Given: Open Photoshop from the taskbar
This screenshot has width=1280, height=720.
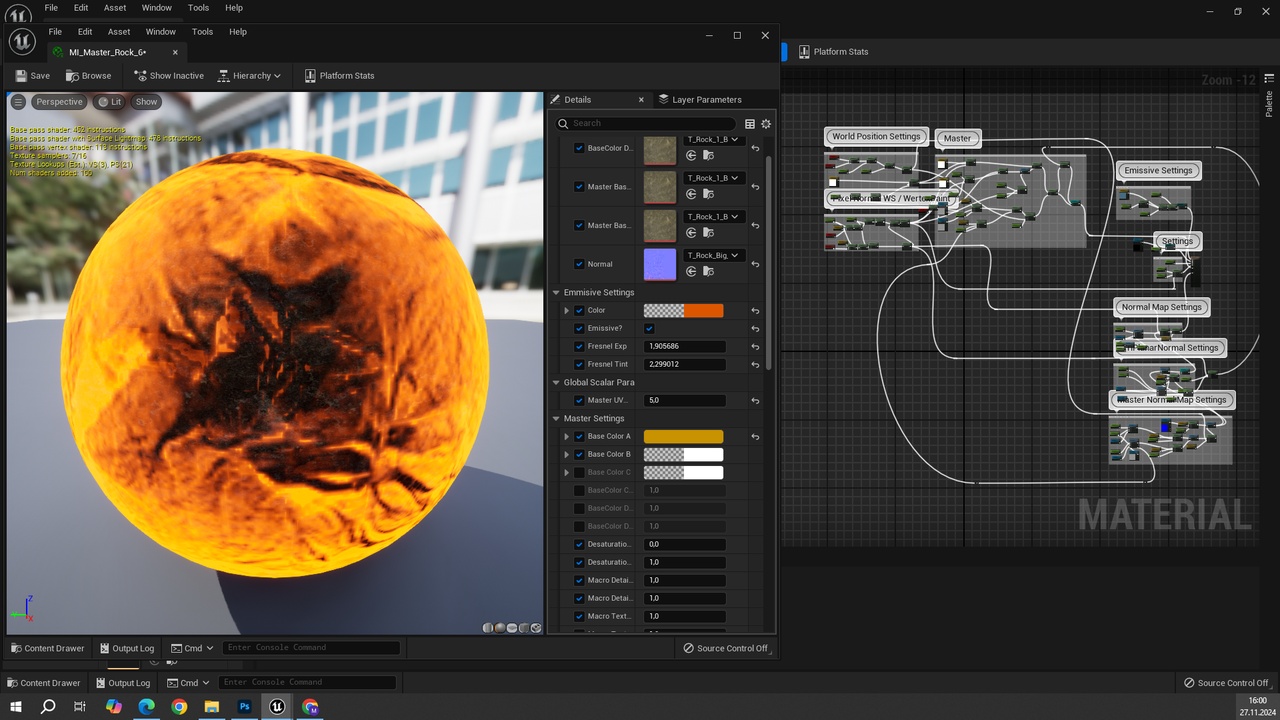Looking at the screenshot, I should (x=244, y=706).
